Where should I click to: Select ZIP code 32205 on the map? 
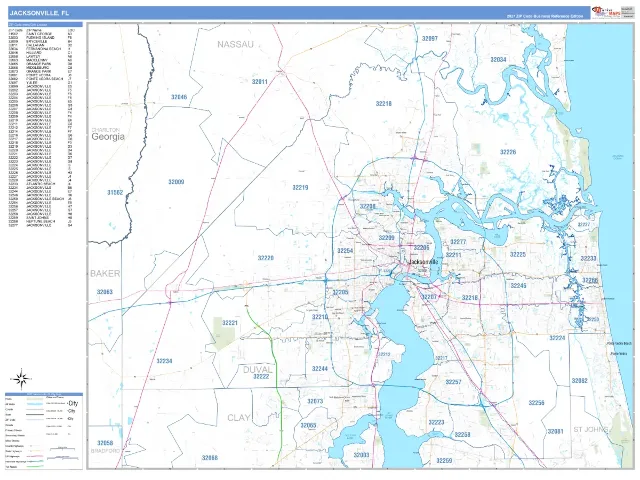click(x=340, y=292)
